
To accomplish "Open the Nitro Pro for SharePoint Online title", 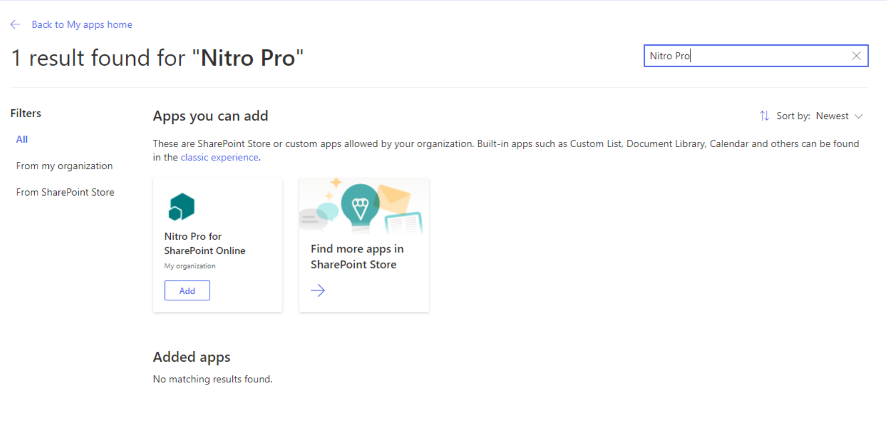I will pos(204,243).
